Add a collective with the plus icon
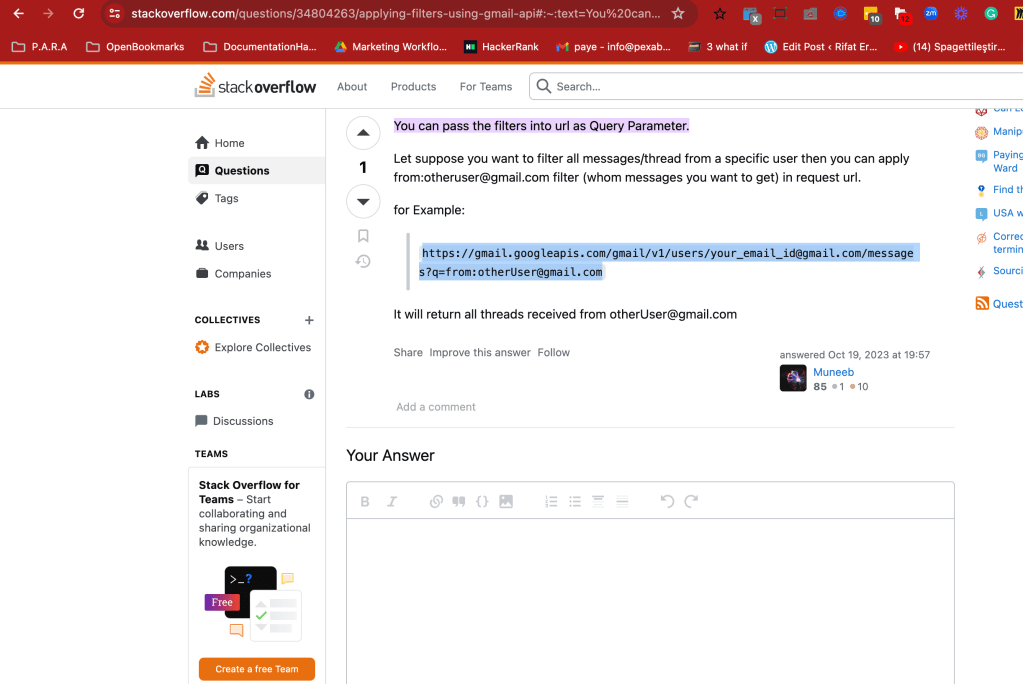The width and height of the screenshot is (1023, 684). (309, 320)
